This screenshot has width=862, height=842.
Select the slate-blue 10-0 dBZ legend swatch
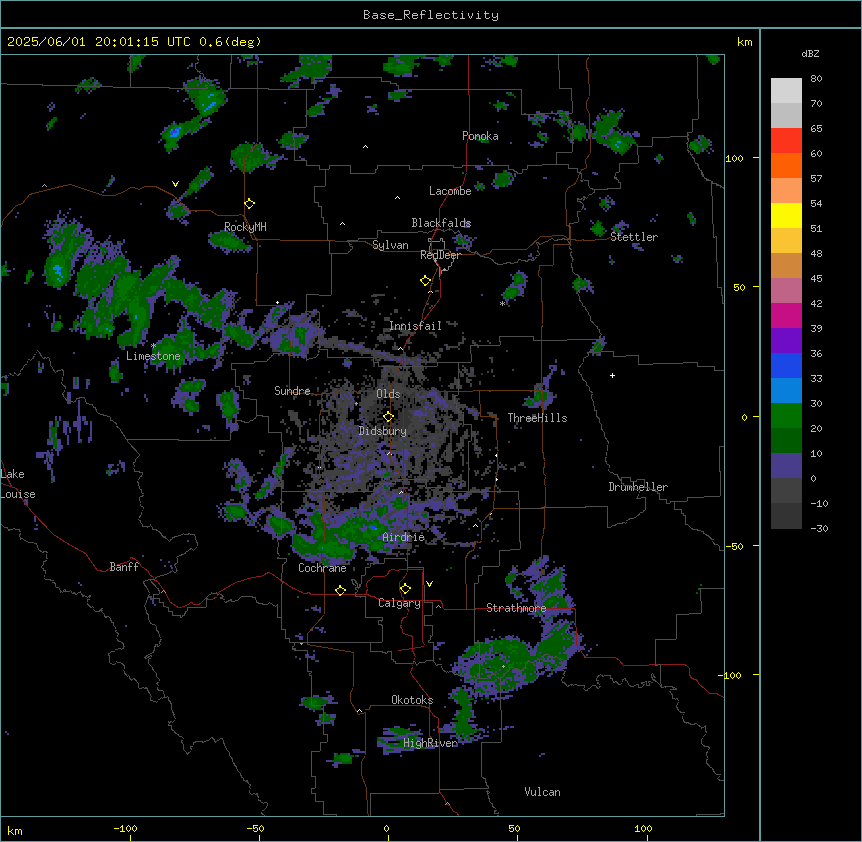[x=786, y=466]
